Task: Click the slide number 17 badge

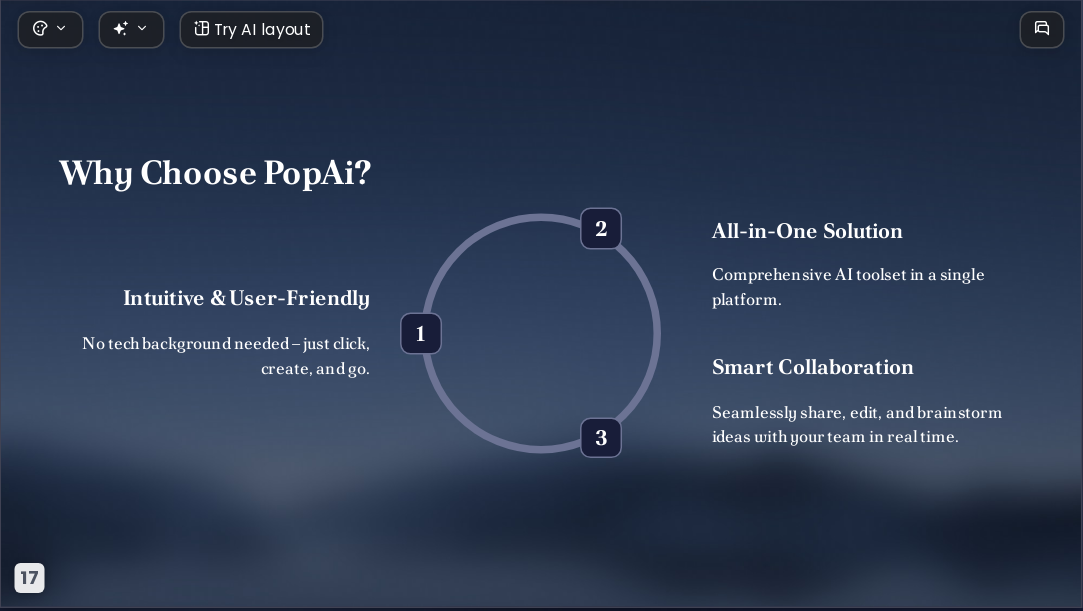Action: tap(30, 578)
